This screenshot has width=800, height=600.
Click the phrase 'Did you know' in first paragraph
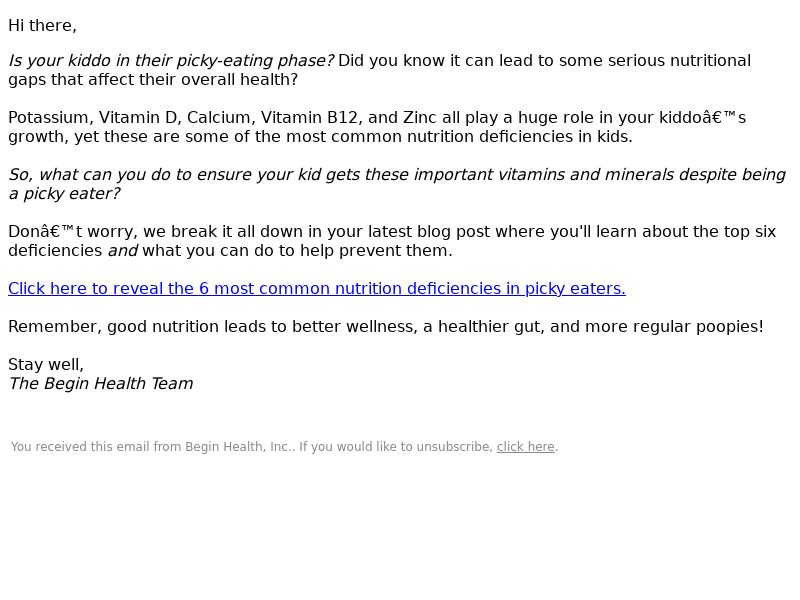[x=368, y=61]
